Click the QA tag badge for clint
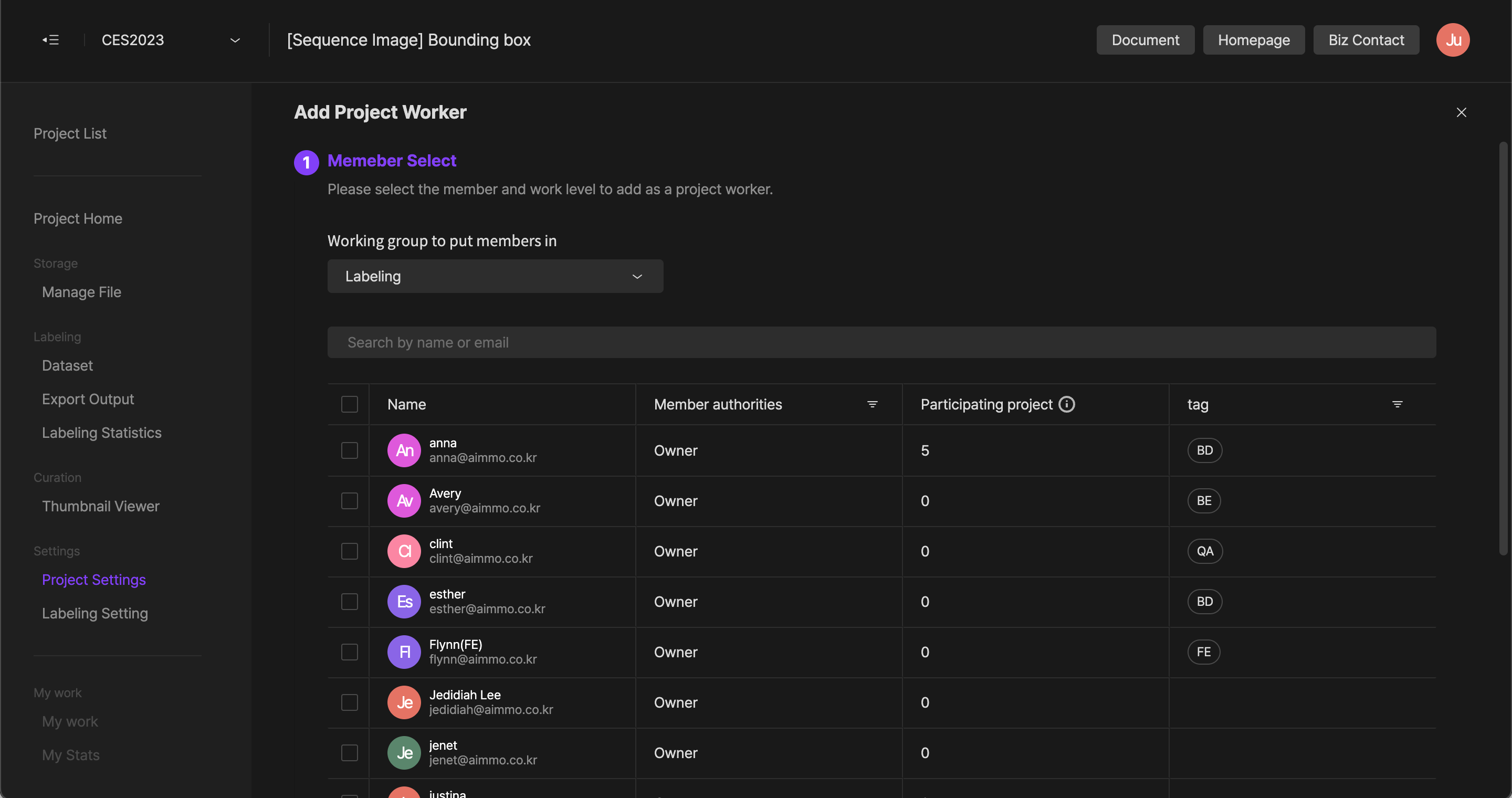1512x798 pixels. coord(1204,551)
